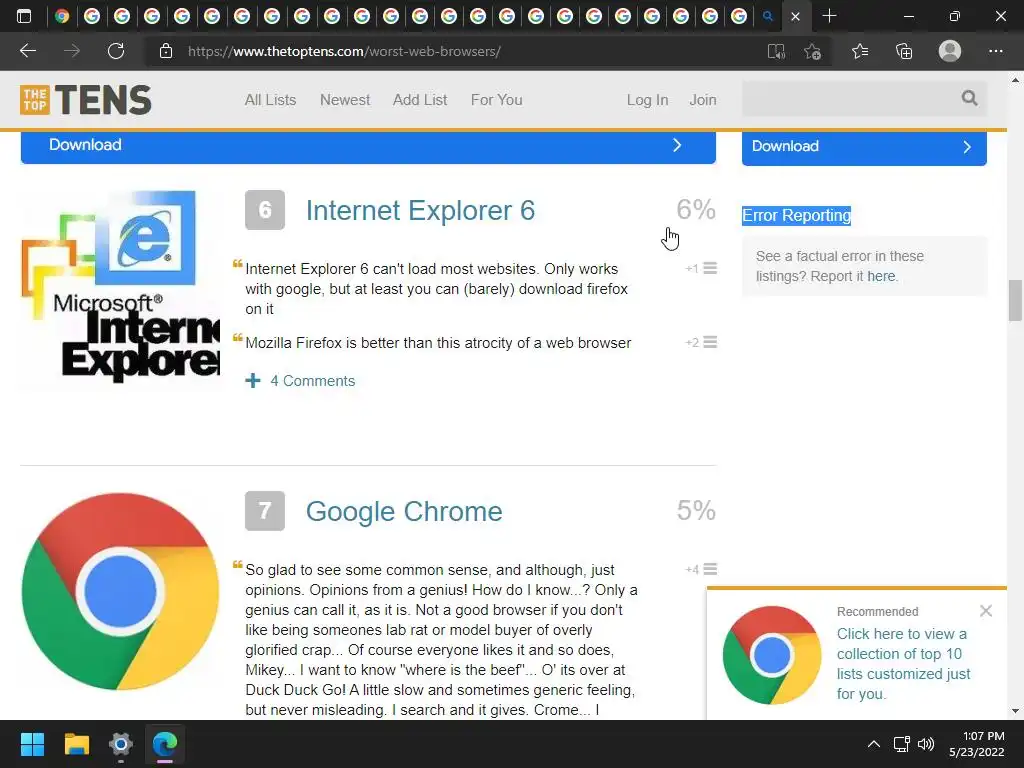Screen dimensions: 1024x768
Task: Click the scrollbar down arrow
Action: click(x=1015, y=711)
